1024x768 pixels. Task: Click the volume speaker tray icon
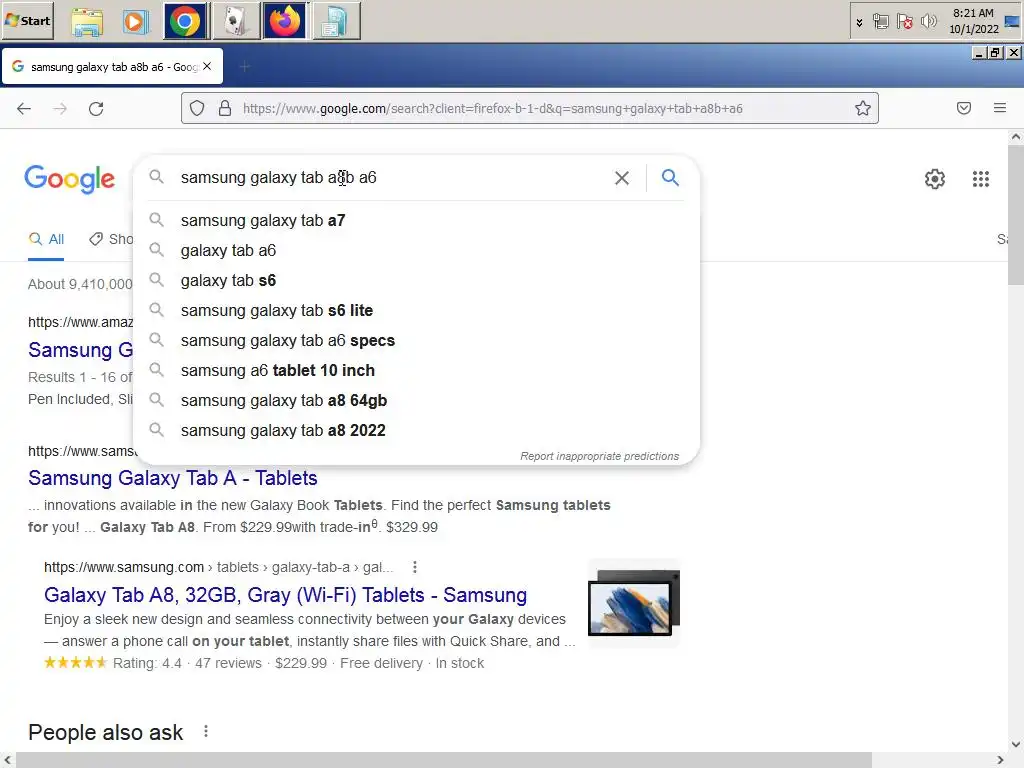[928, 22]
